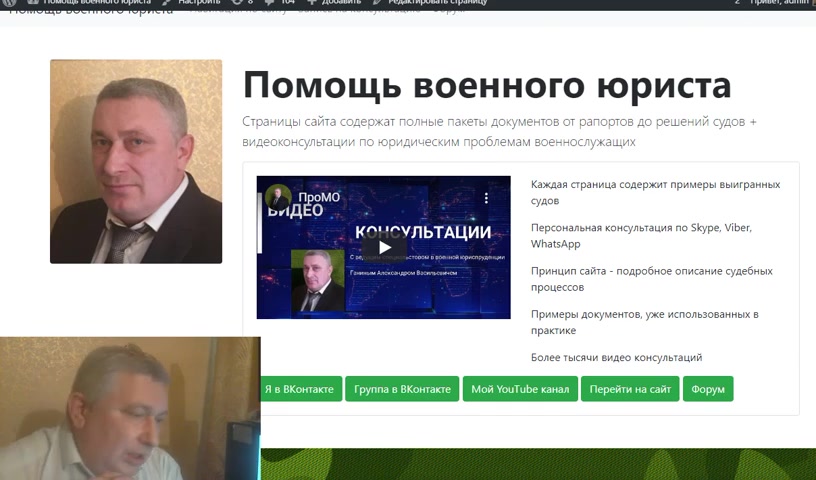
Task: Click the subtitle starting Страницы сайта содержат
Action: pos(499,131)
